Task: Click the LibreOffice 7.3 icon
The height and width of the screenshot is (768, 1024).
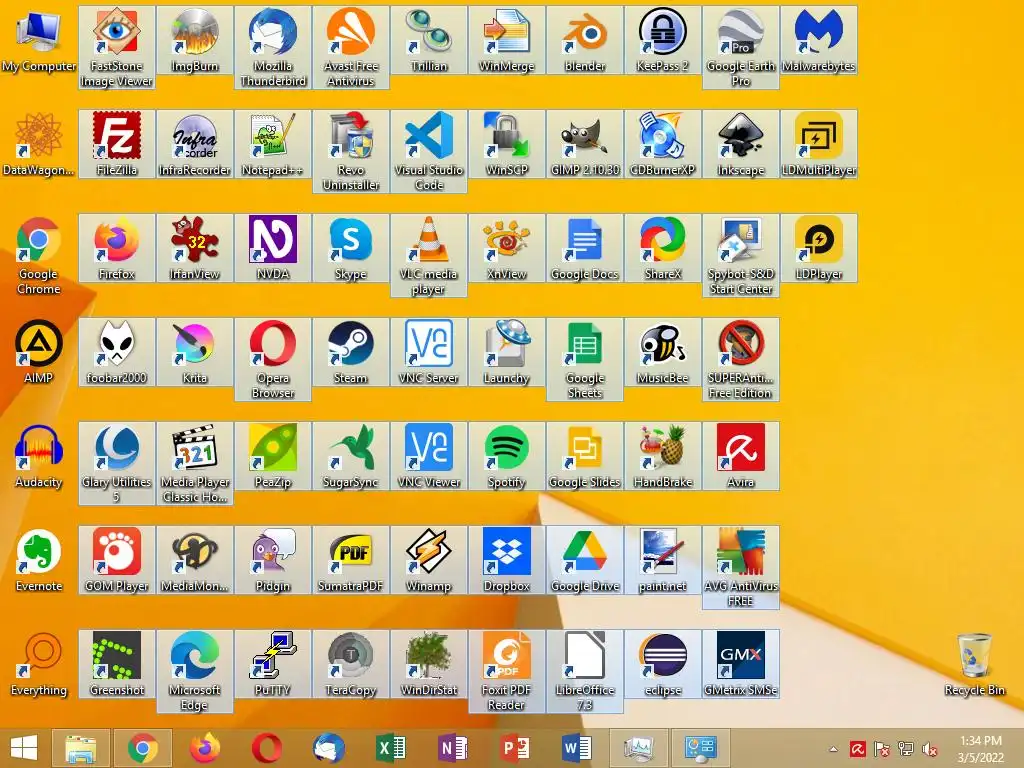Action: 585,671
